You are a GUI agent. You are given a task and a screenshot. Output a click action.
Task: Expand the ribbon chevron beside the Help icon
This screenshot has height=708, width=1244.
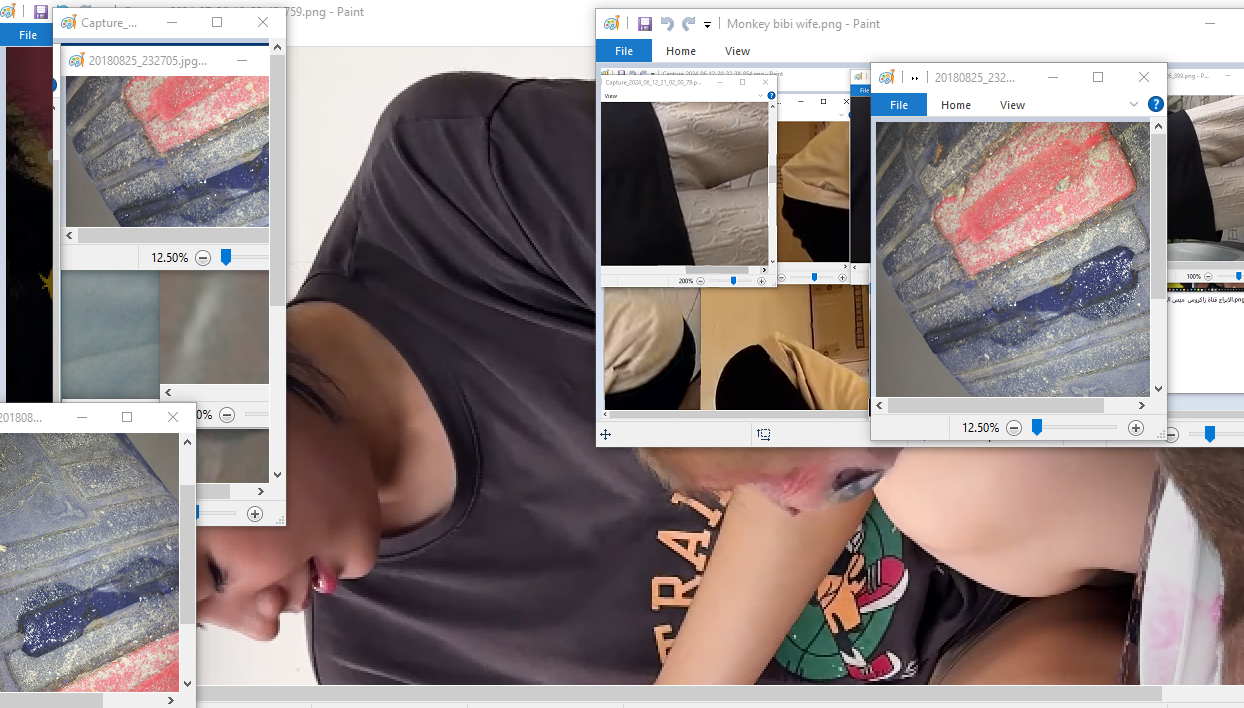click(x=1134, y=104)
